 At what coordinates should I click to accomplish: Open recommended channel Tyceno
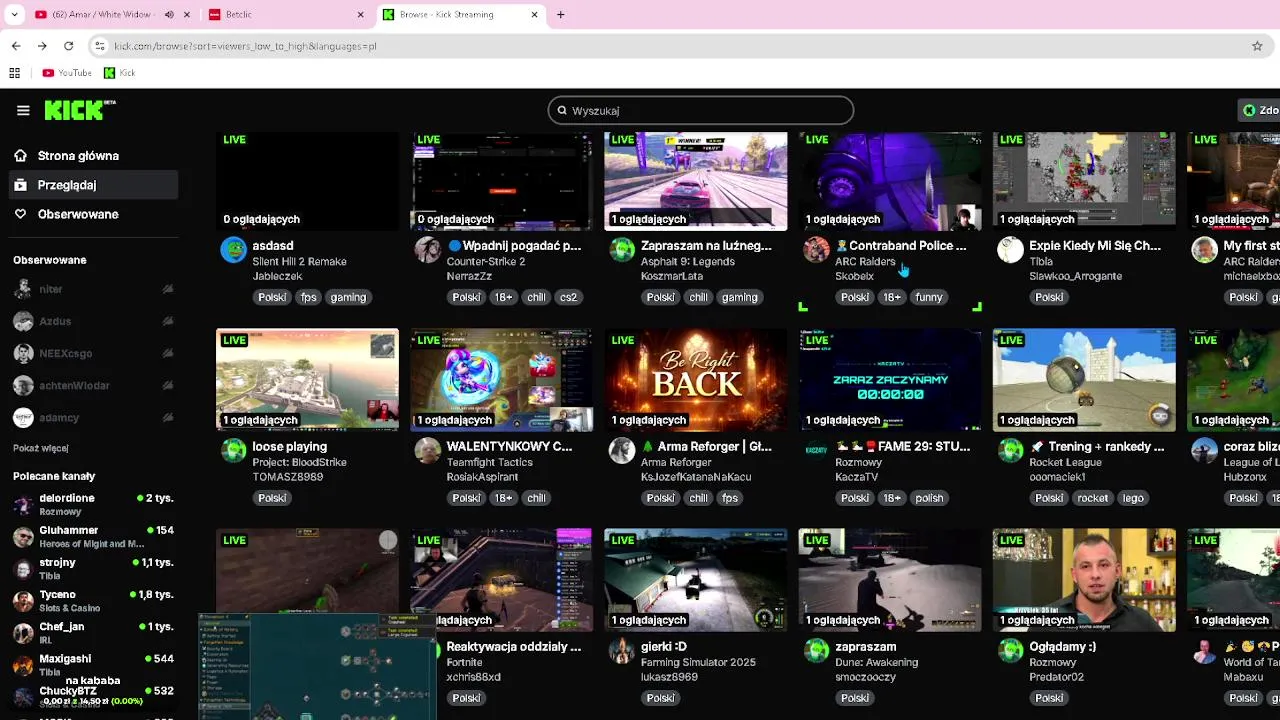[93, 601]
